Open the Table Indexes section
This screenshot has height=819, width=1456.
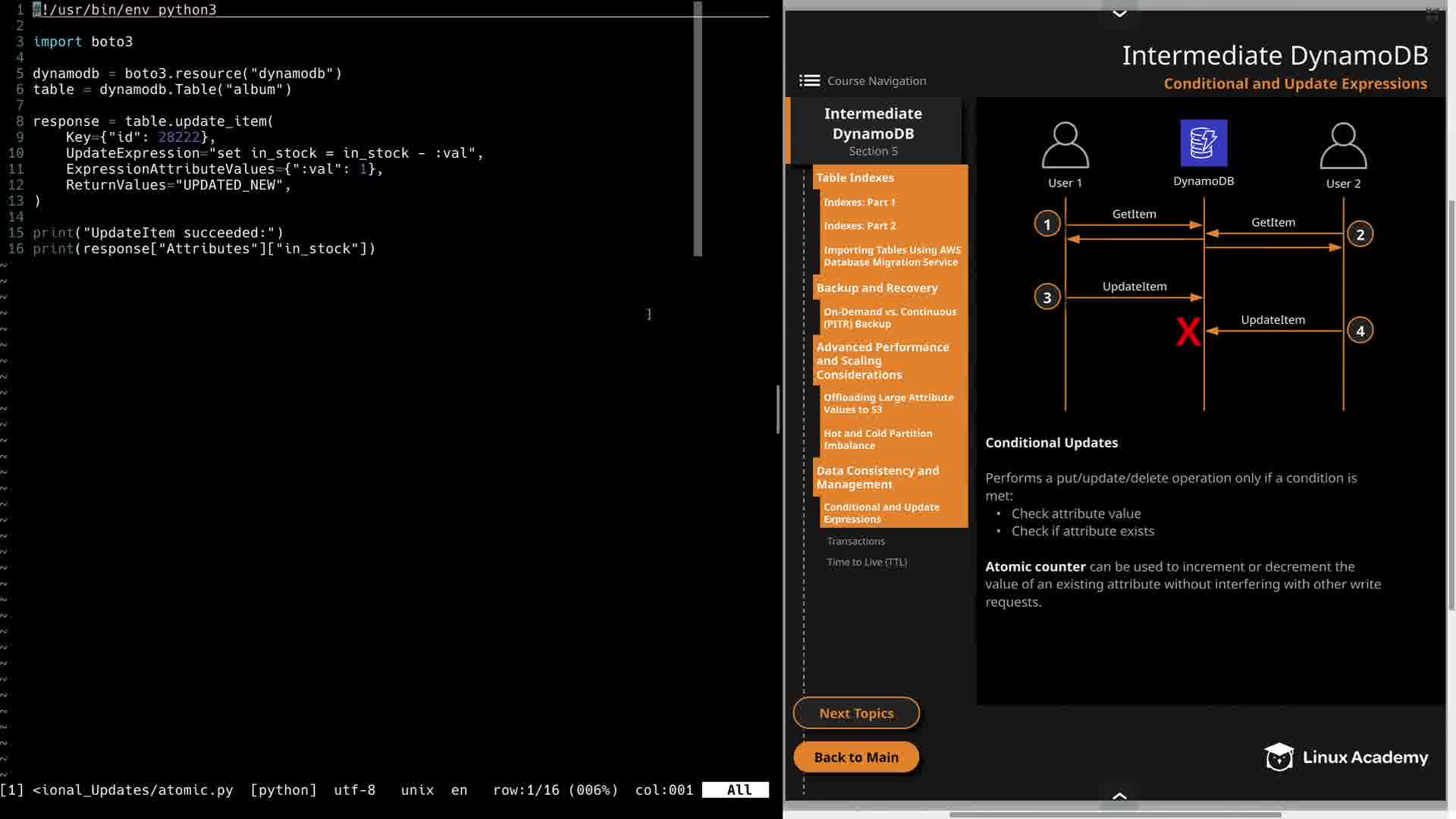(x=855, y=177)
